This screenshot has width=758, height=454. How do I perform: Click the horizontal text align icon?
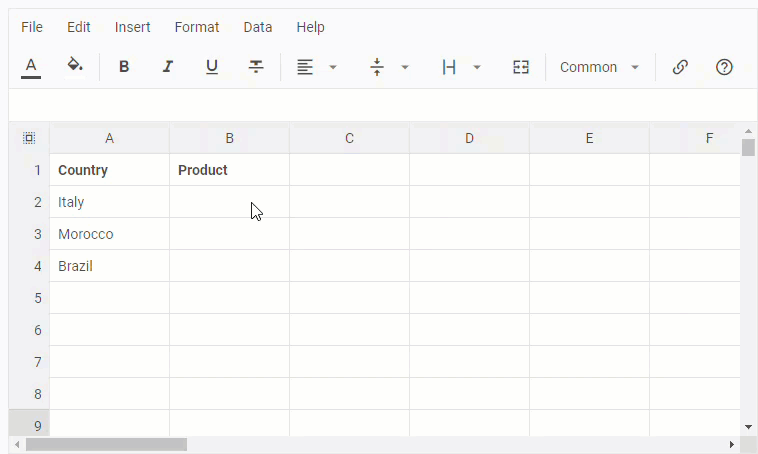pyautogui.click(x=305, y=67)
